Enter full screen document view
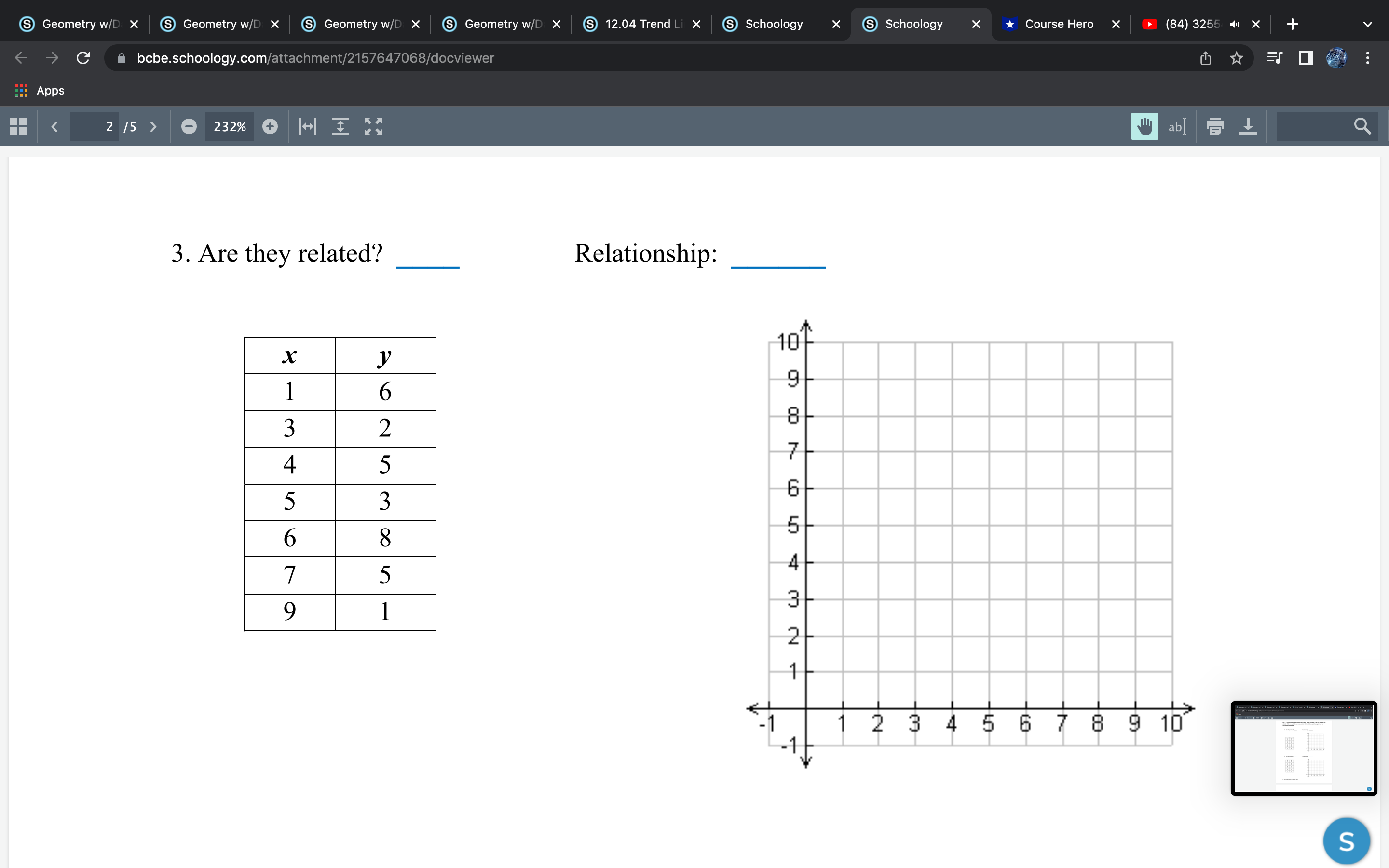This screenshot has width=1389, height=868. pyautogui.click(x=373, y=126)
